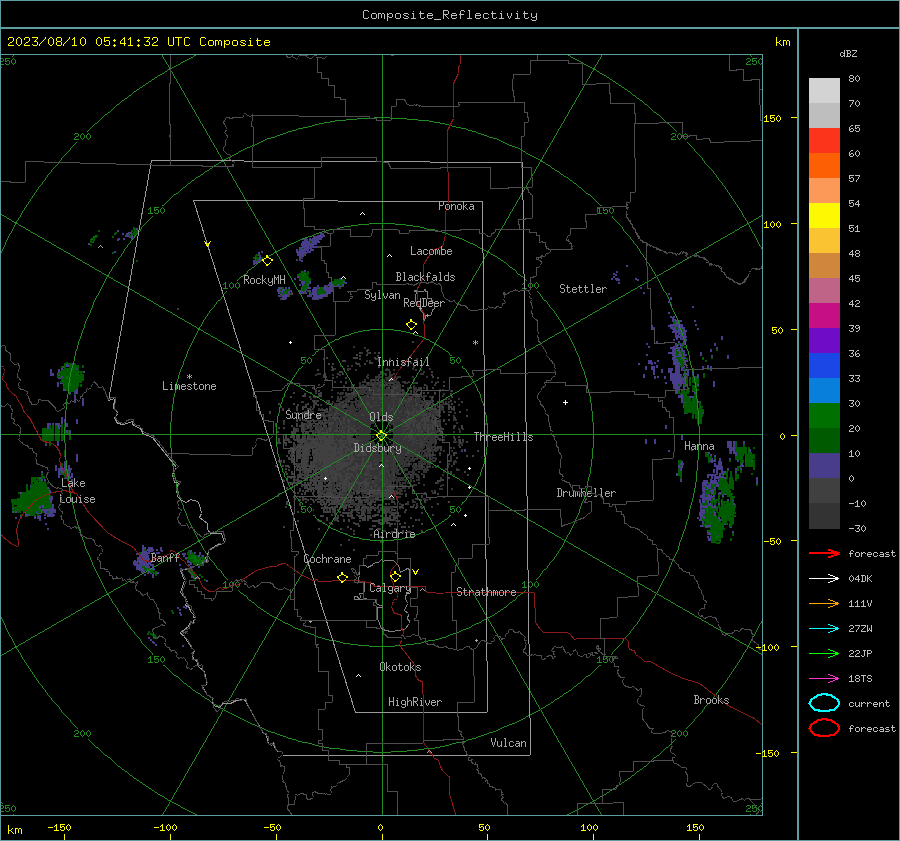900x841 pixels.
Task: Click the Strathmore town label
Action: pyautogui.click(x=486, y=592)
